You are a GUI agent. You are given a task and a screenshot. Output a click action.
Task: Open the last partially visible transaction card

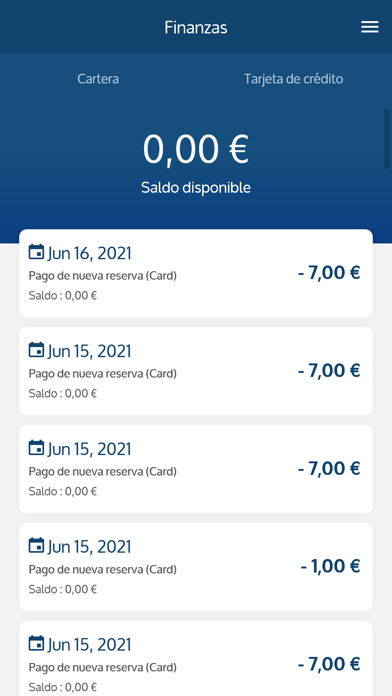click(x=196, y=658)
